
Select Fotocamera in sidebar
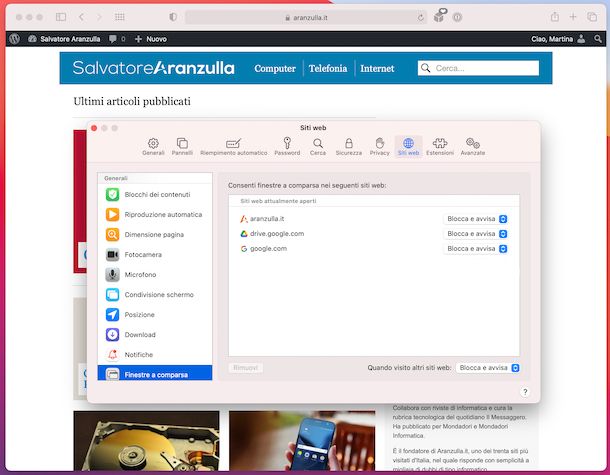(155, 254)
